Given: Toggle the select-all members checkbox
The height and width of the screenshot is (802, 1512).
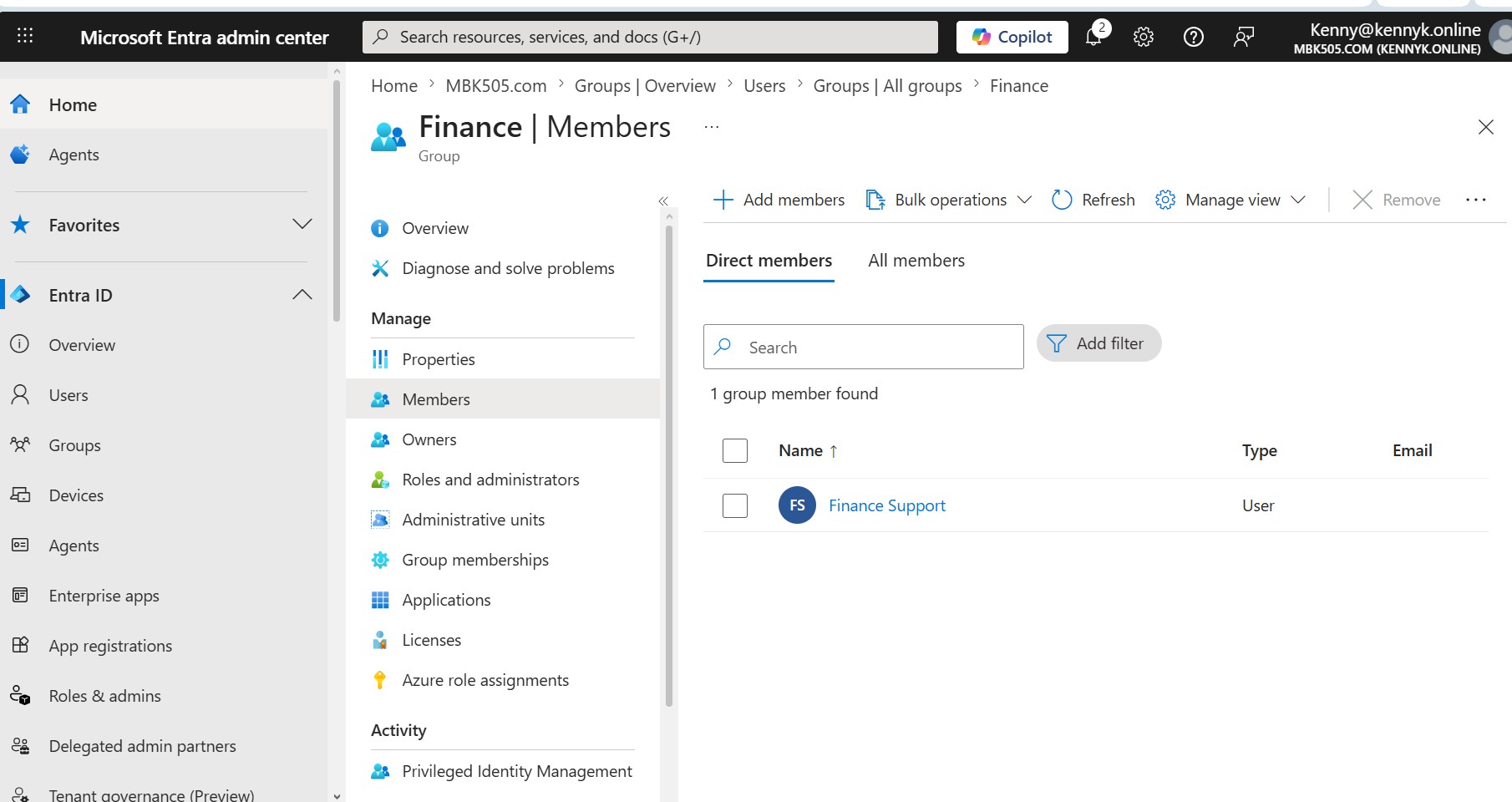Looking at the screenshot, I should [x=735, y=450].
